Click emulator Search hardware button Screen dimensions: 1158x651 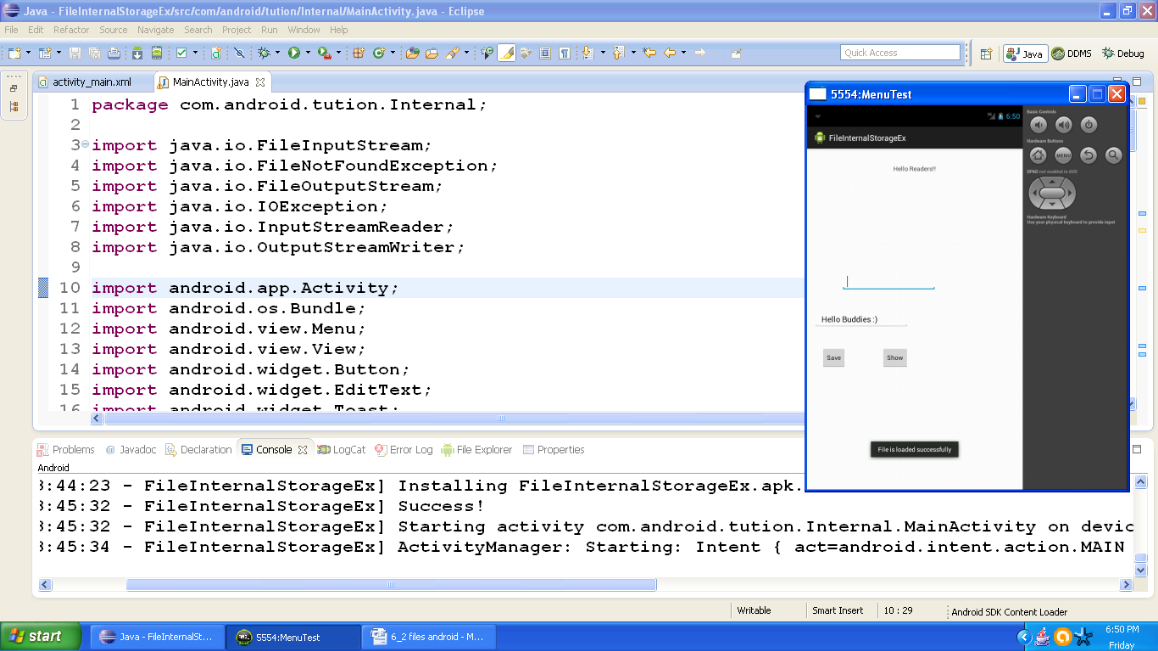coord(1114,155)
